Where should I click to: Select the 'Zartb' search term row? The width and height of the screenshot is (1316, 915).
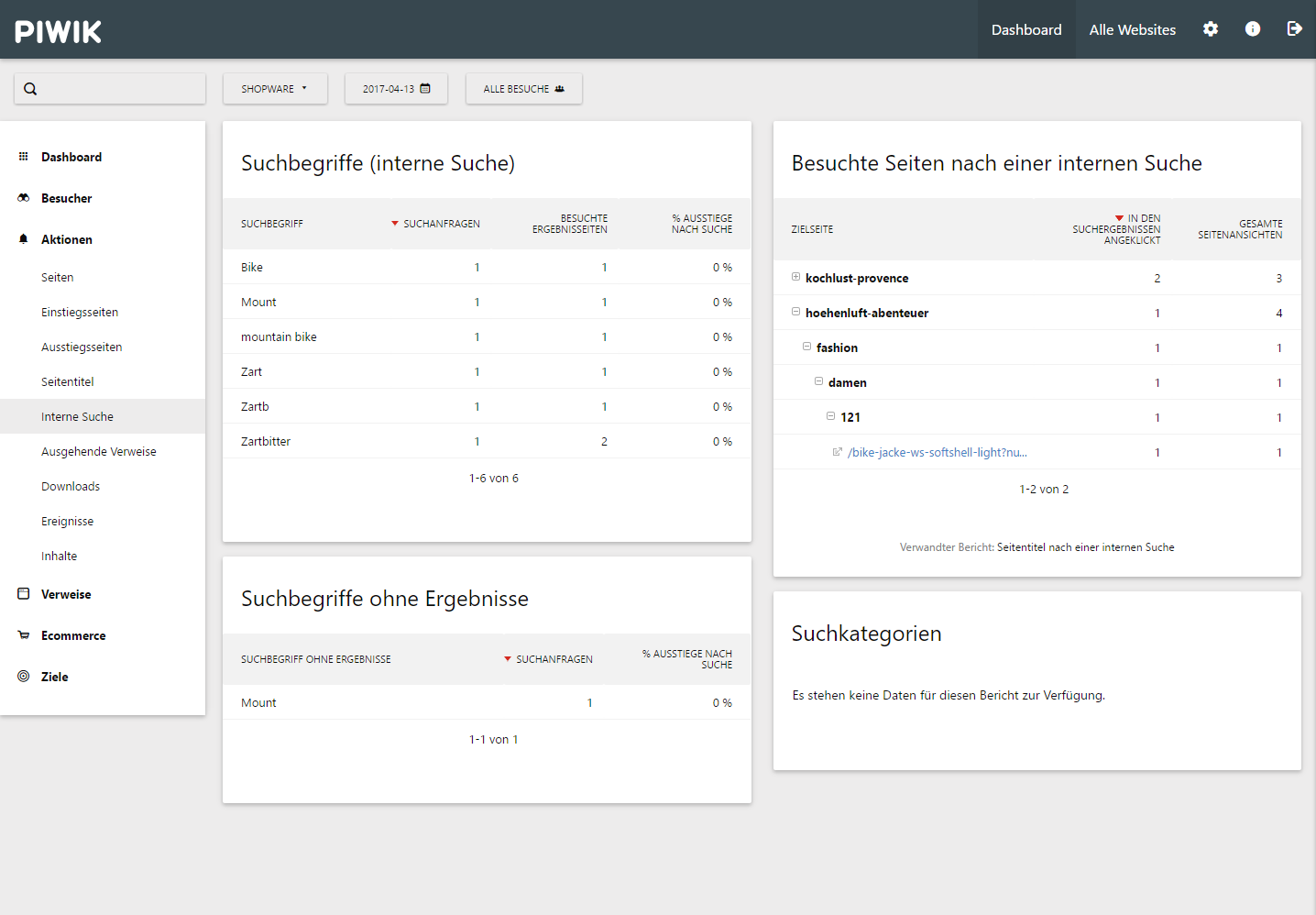click(x=487, y=406)
